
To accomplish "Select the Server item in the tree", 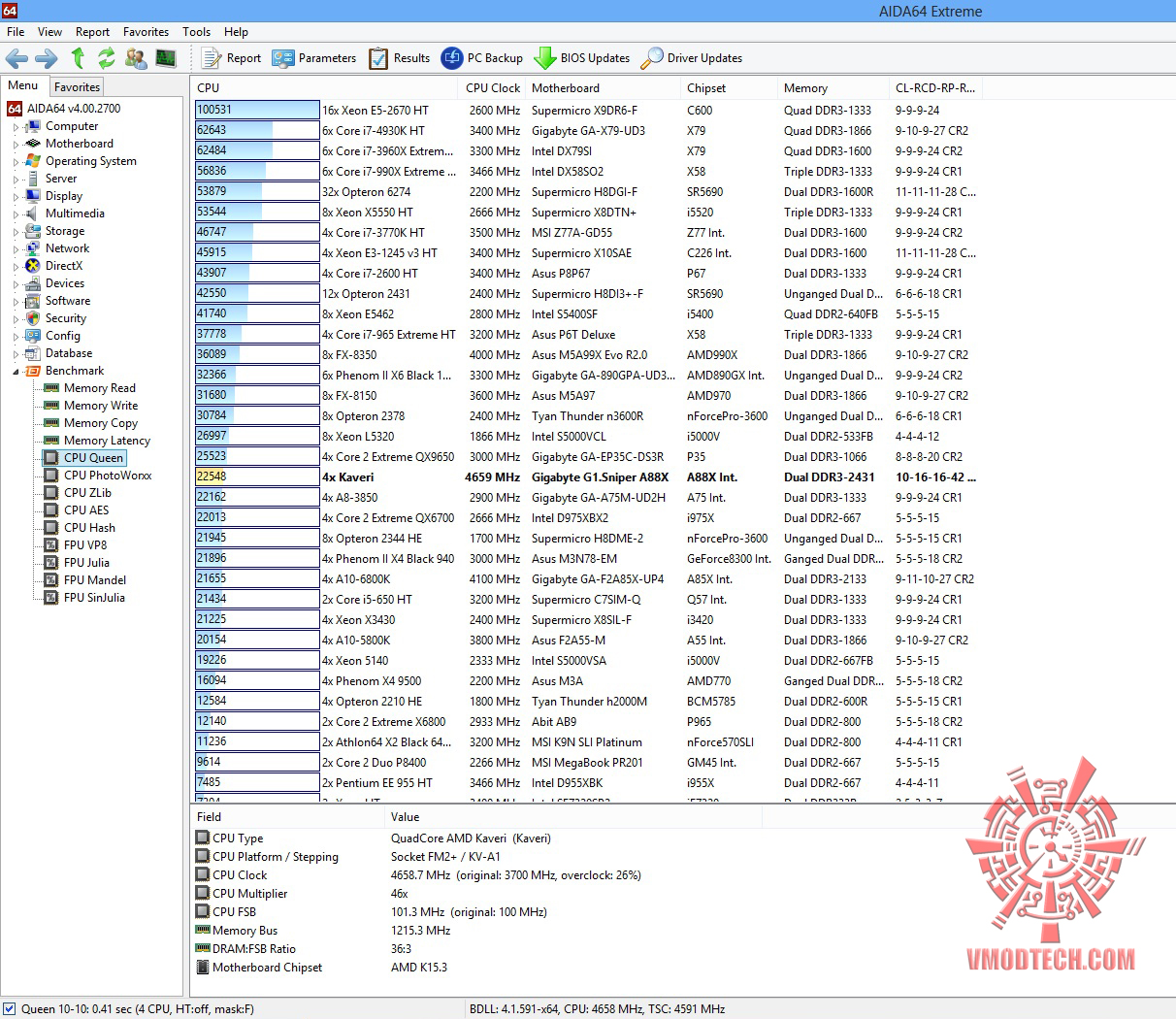I will tap(60, 179).
